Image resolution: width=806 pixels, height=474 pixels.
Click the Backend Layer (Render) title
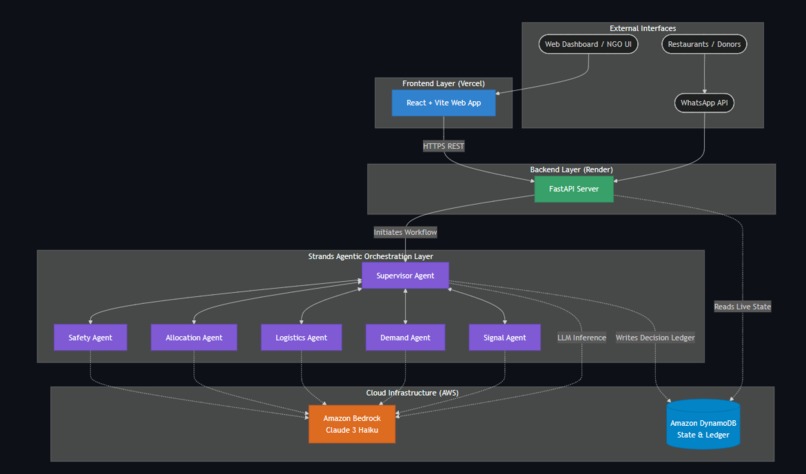571,170
